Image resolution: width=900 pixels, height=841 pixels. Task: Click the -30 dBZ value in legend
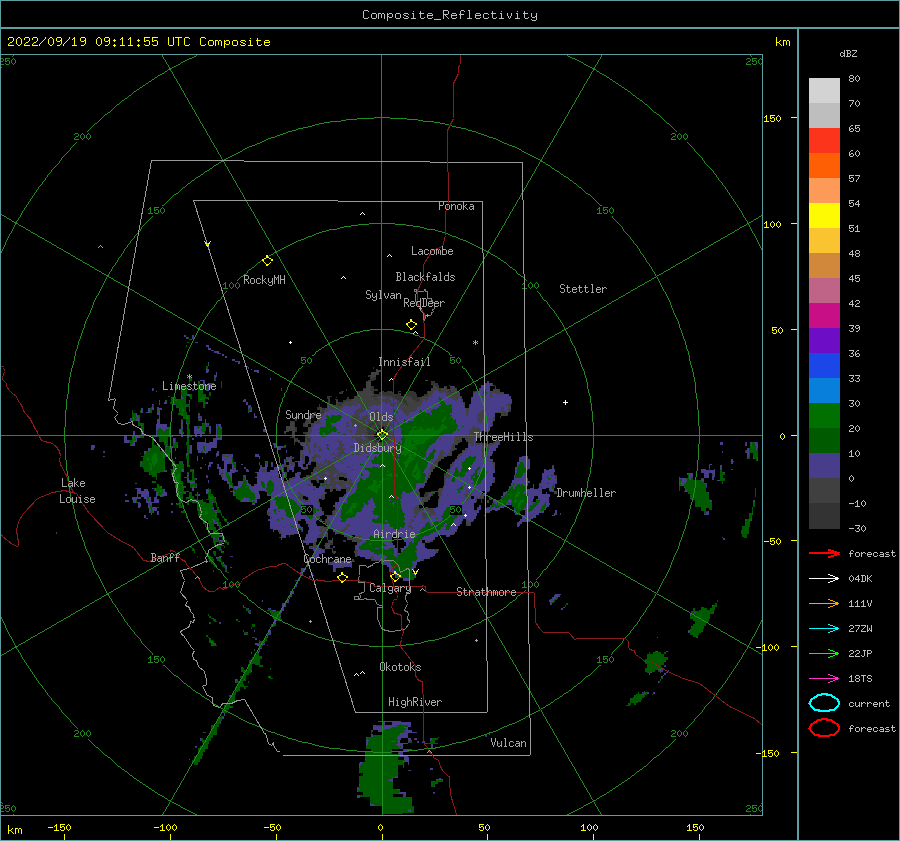point(857,528)
